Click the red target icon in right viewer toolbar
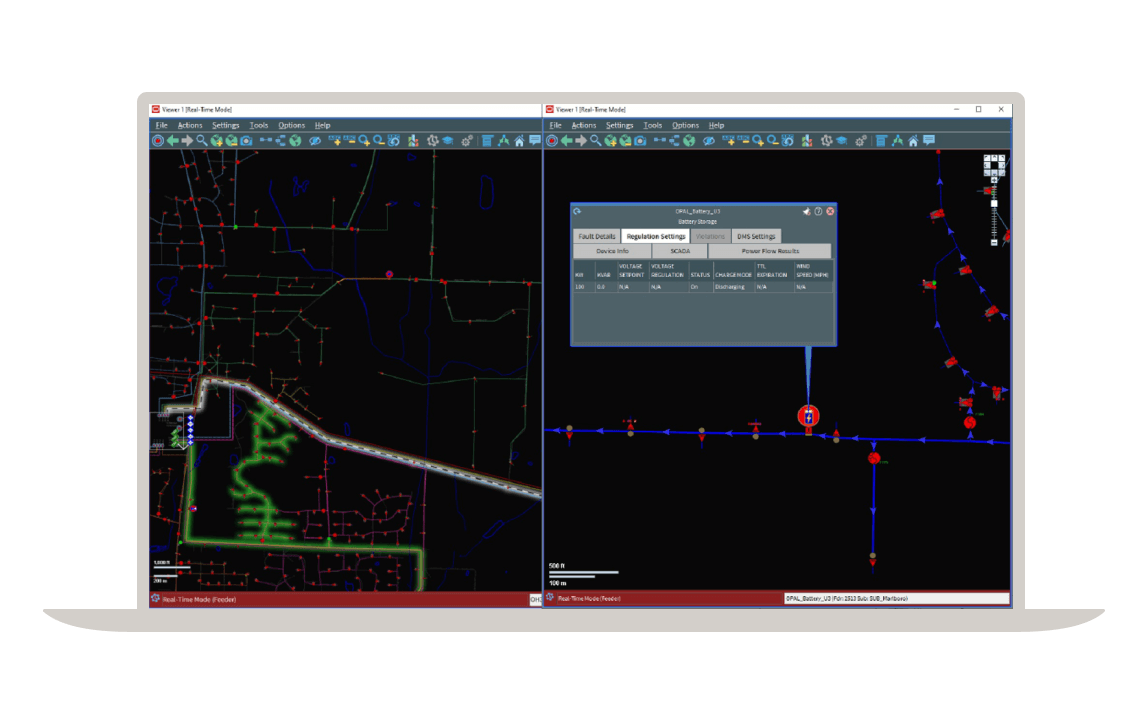Viewport: 1148px width, 724px height. [551, 141]
